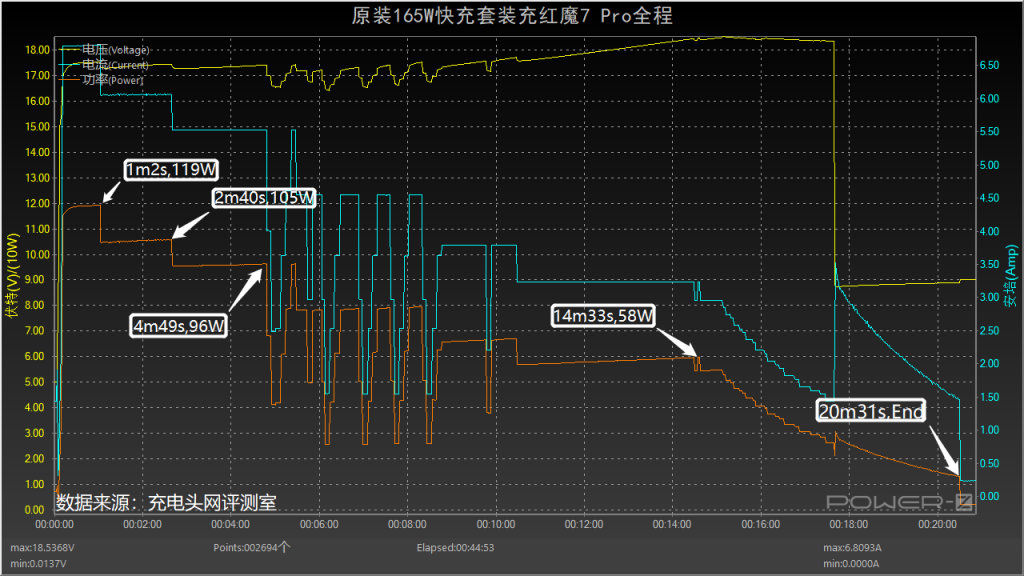This screenshot has height=576, width=1024.
Task: Select the 12.00 voltage axis label
Action: [37, 203]
